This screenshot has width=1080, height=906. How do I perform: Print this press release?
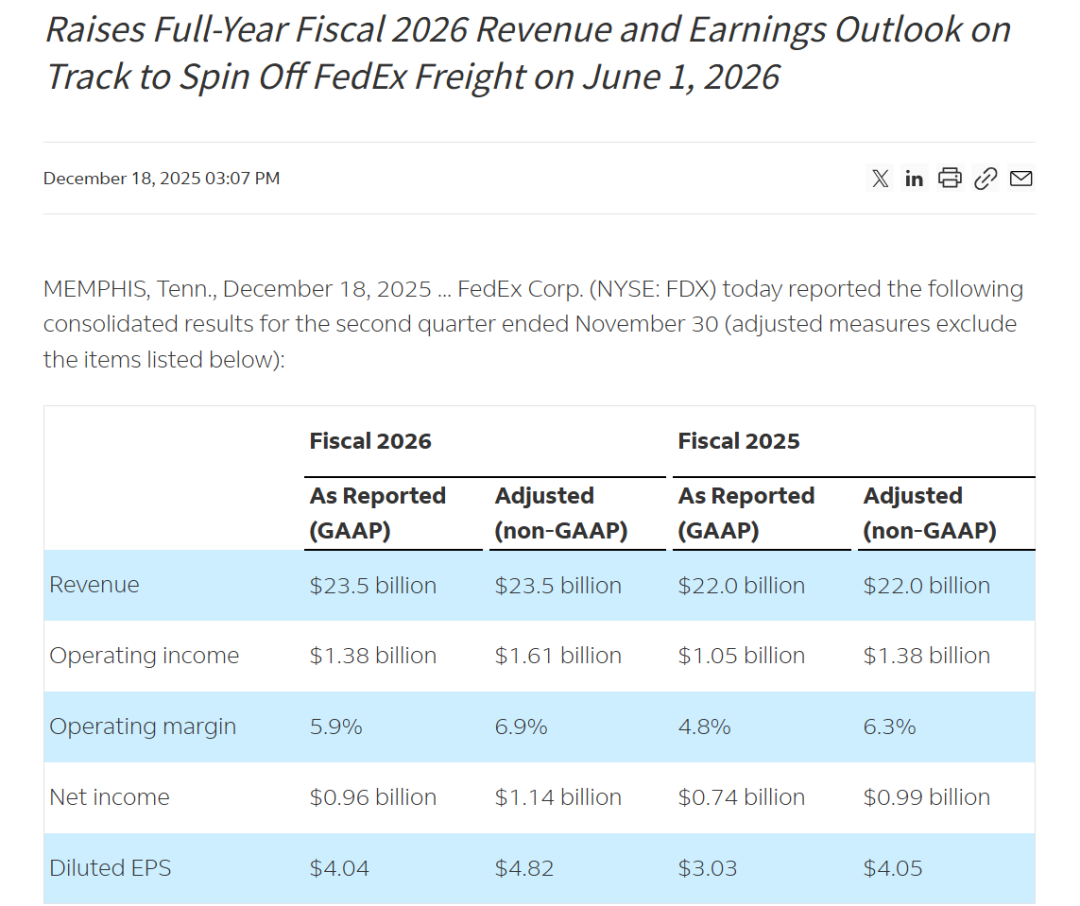(950, 179)
